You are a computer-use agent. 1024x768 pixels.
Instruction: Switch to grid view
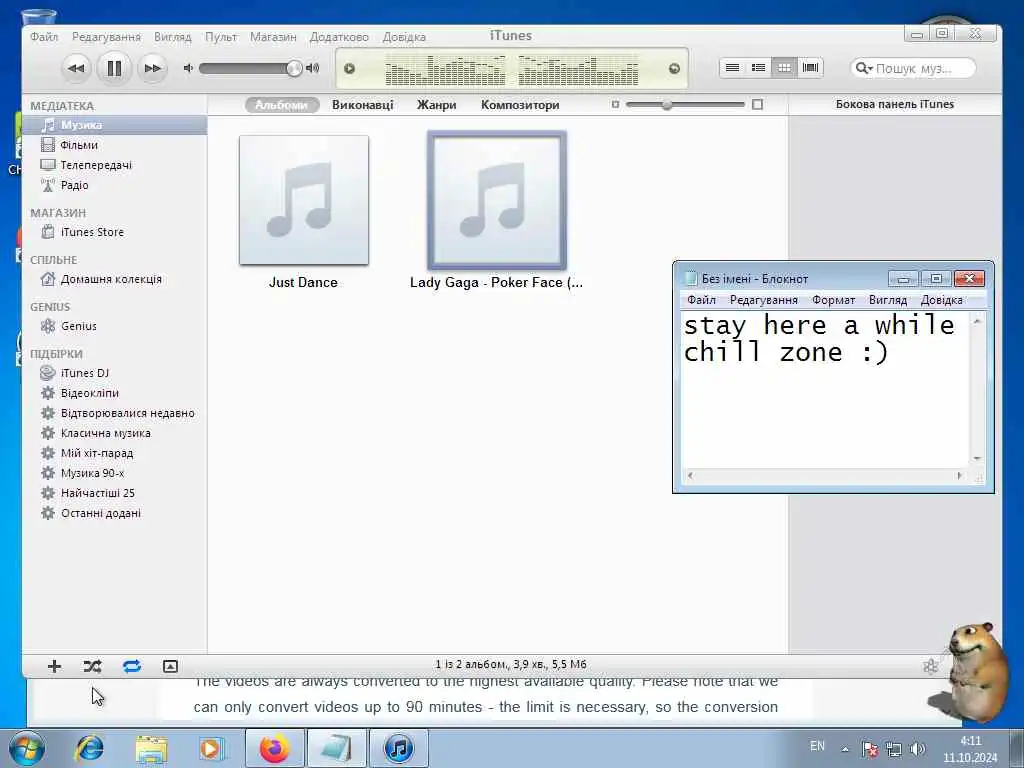784,68
